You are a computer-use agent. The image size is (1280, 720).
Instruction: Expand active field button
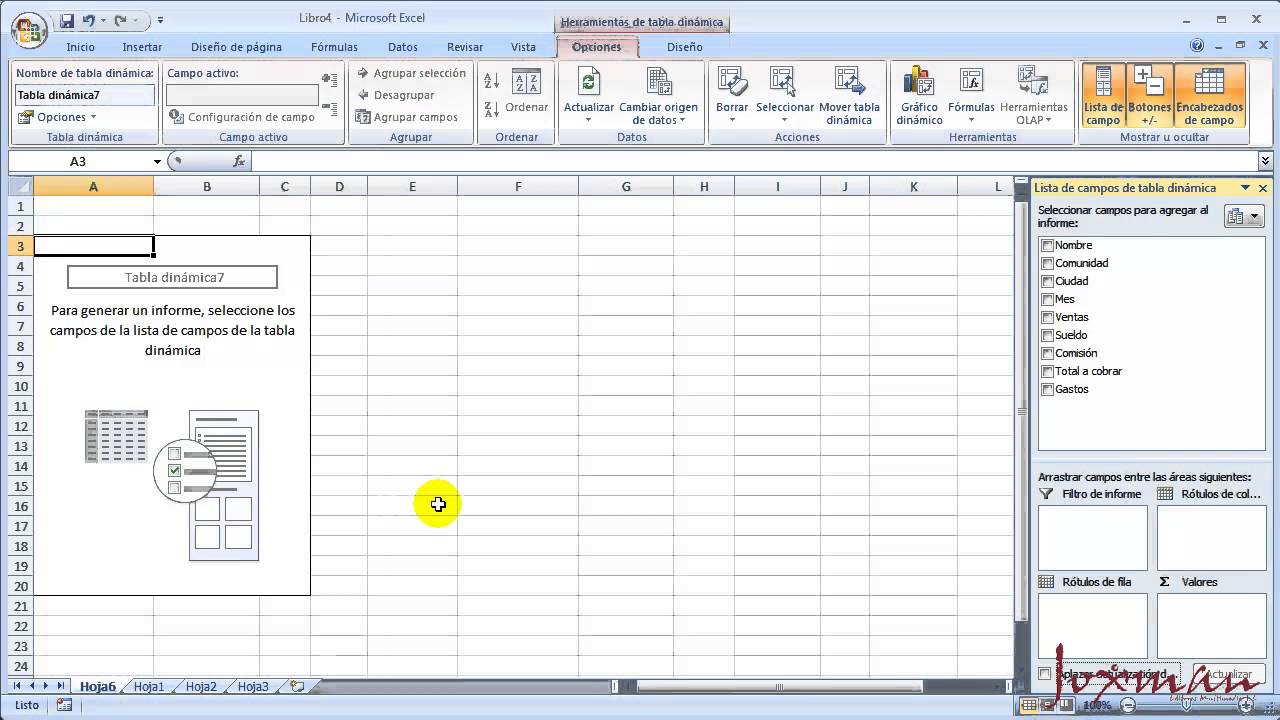pos(329,78)
